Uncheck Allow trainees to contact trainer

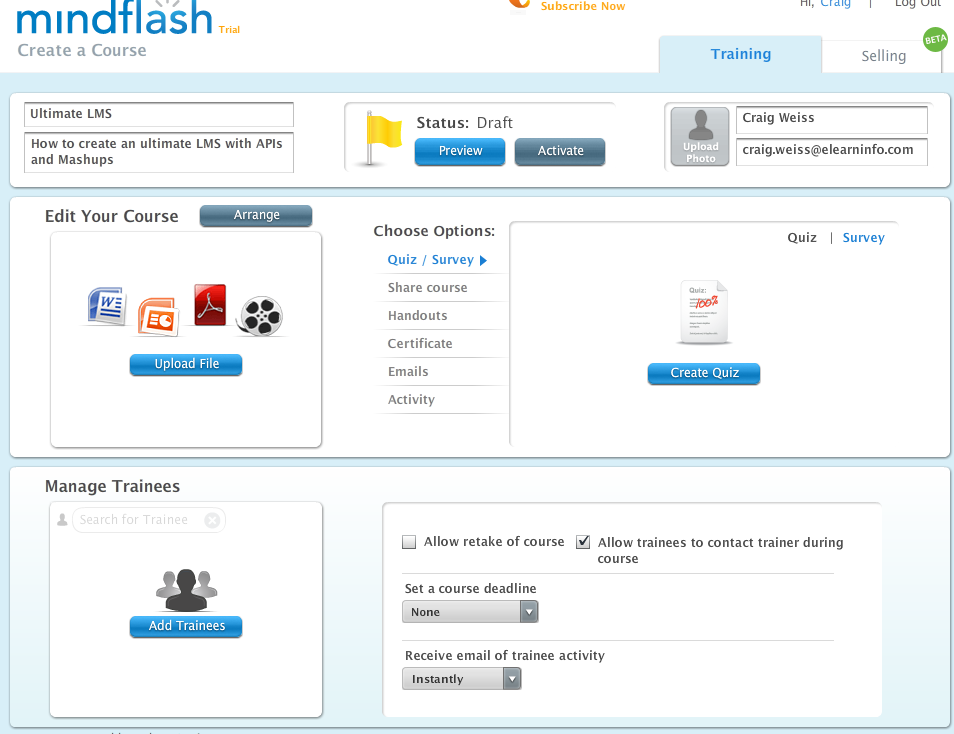pyautogui.click(x=583, y=542)
